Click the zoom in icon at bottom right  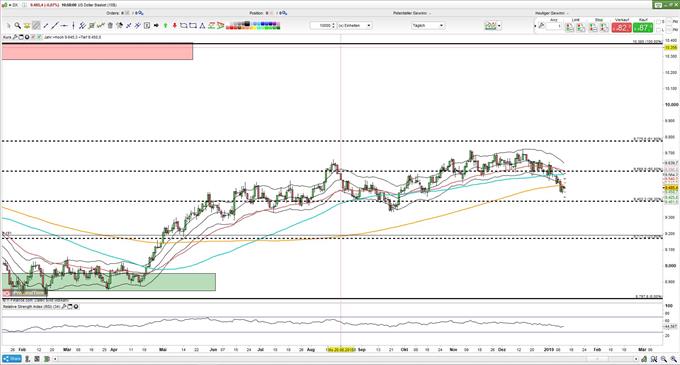674,359
